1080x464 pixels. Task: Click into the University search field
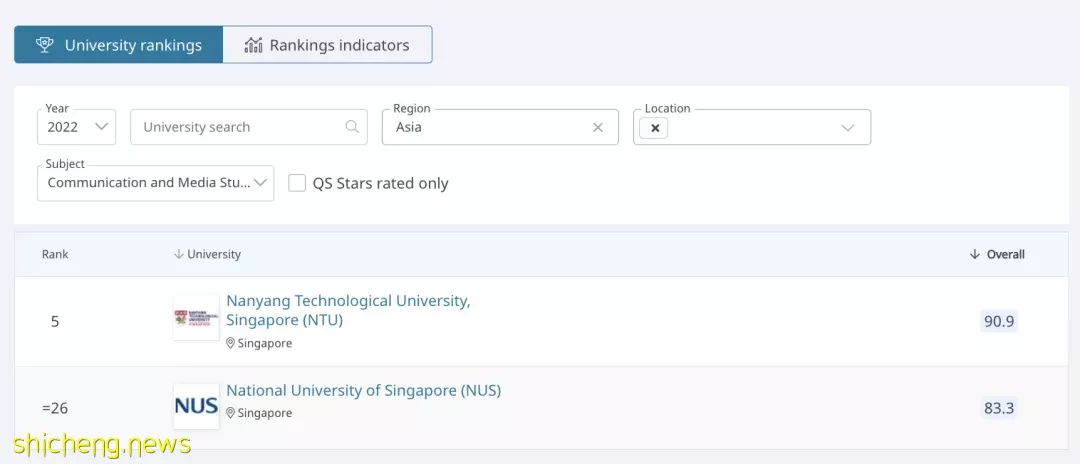(249, 127)
